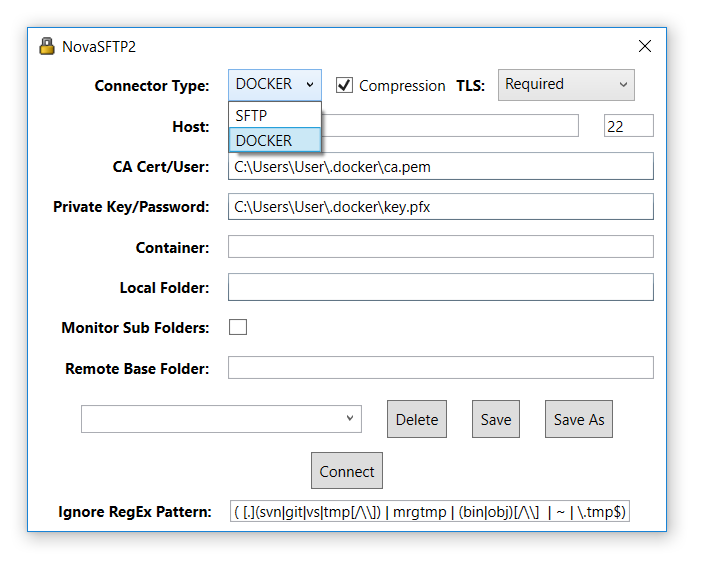The image size is (702, 569).
Task: Toggle the Compression checkbox
Action: [344, 85]
